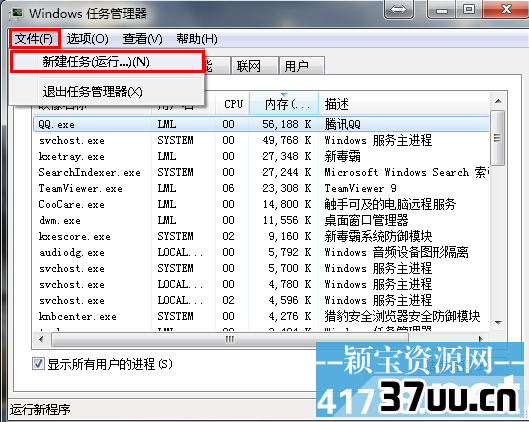Click the 触手可及的电脑远程服务 description
The height and width of the screenshot is (422, 529).
click(390, 204)
